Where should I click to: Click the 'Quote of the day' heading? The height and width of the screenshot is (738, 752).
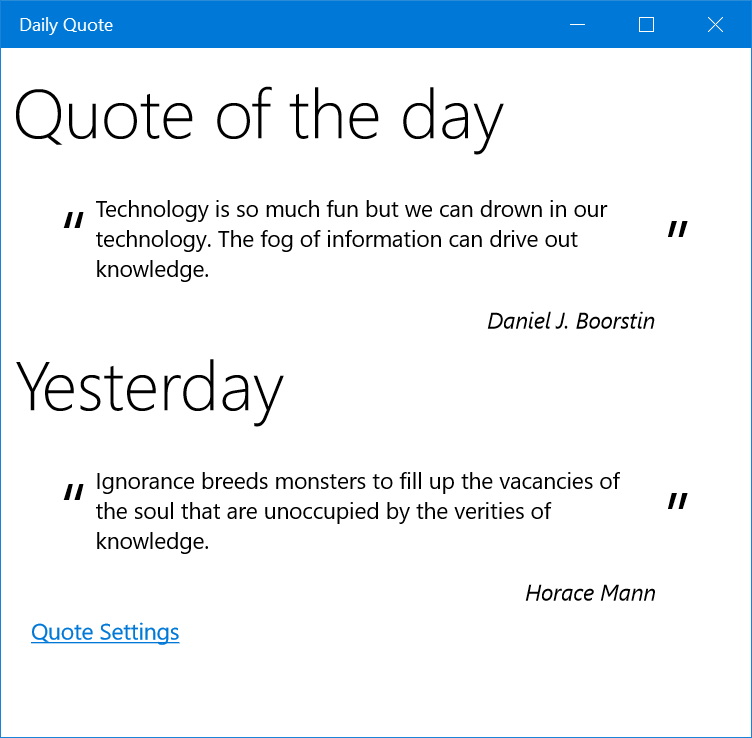click(258, 115)
